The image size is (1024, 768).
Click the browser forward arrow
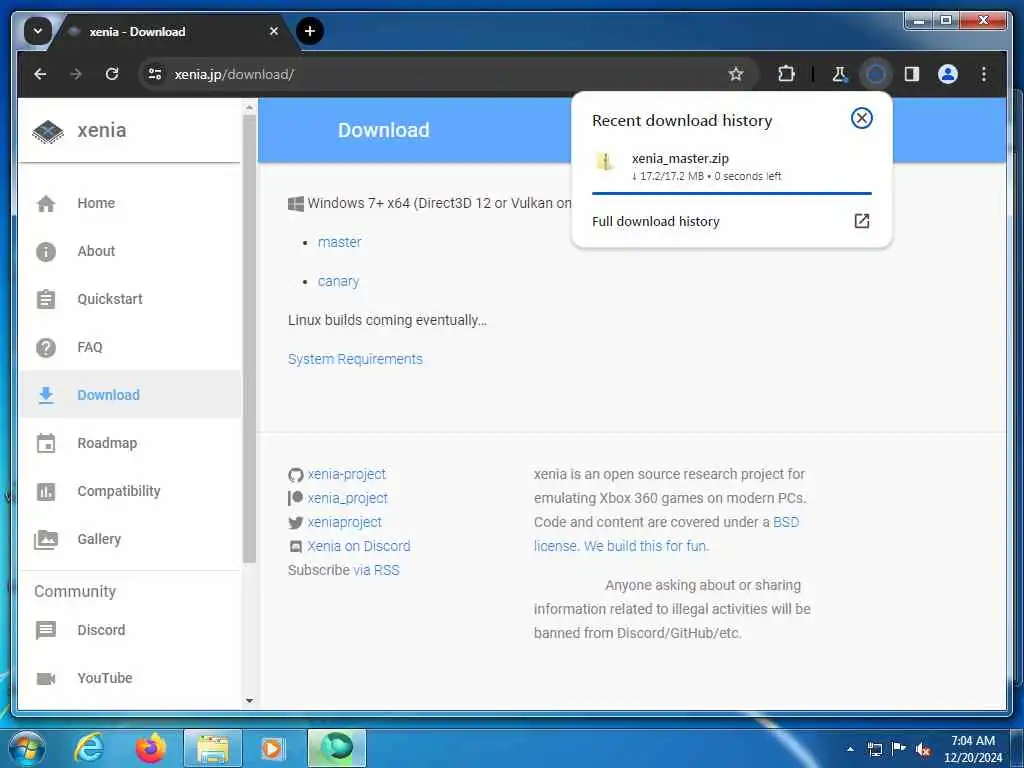pos(76,74)
